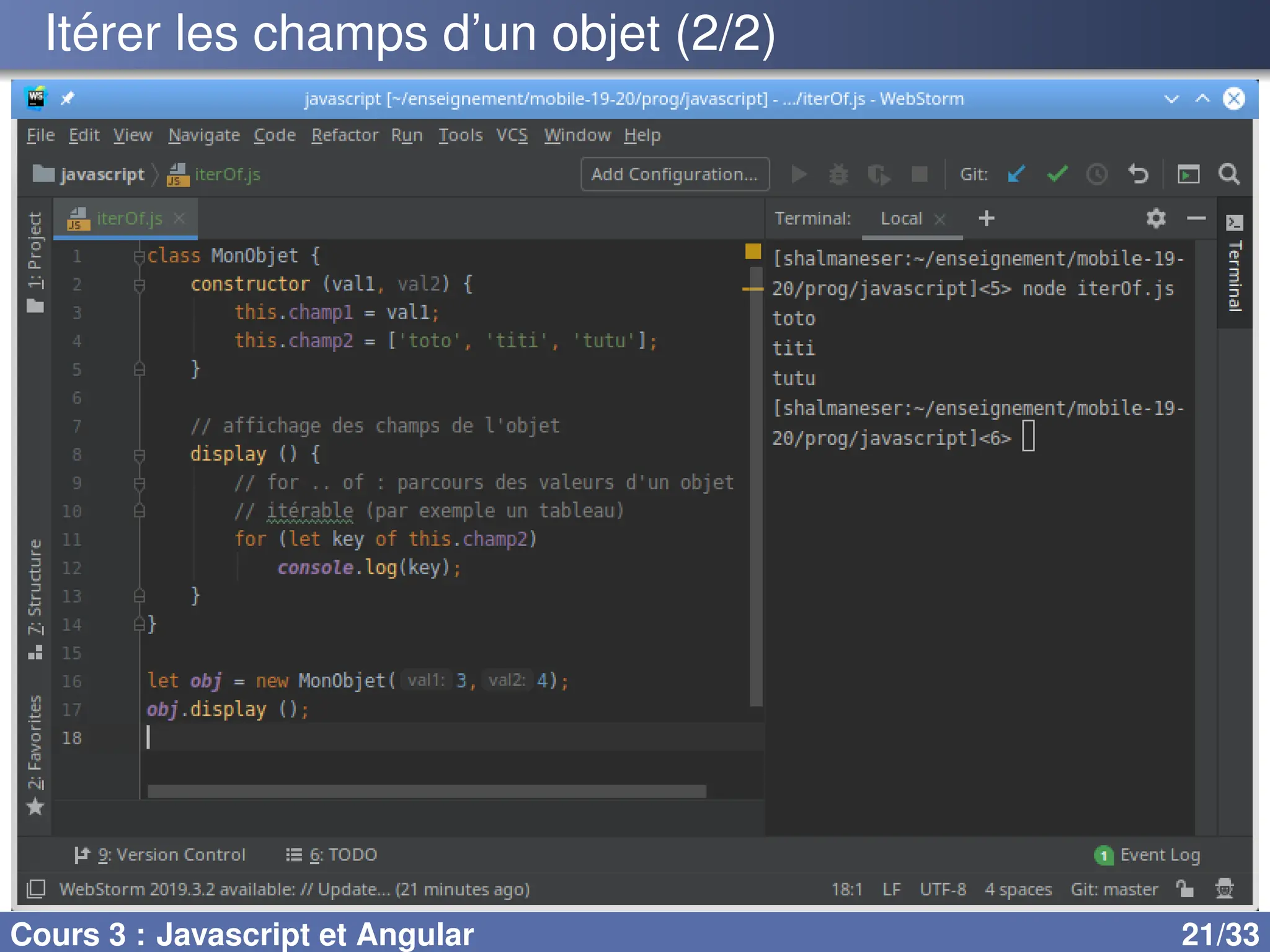Open the Refactor menu
Screen dimensions: 1270x952
click(345, 135)
